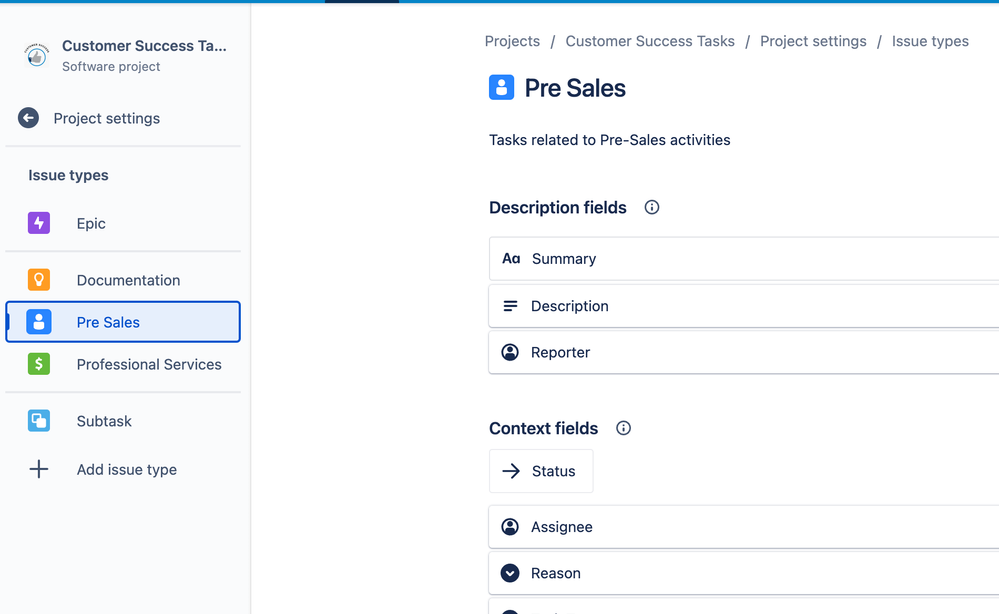The image size is (999, 614).
Task: Click the Customer Success Ta... project name
Action: pos(144,46)
